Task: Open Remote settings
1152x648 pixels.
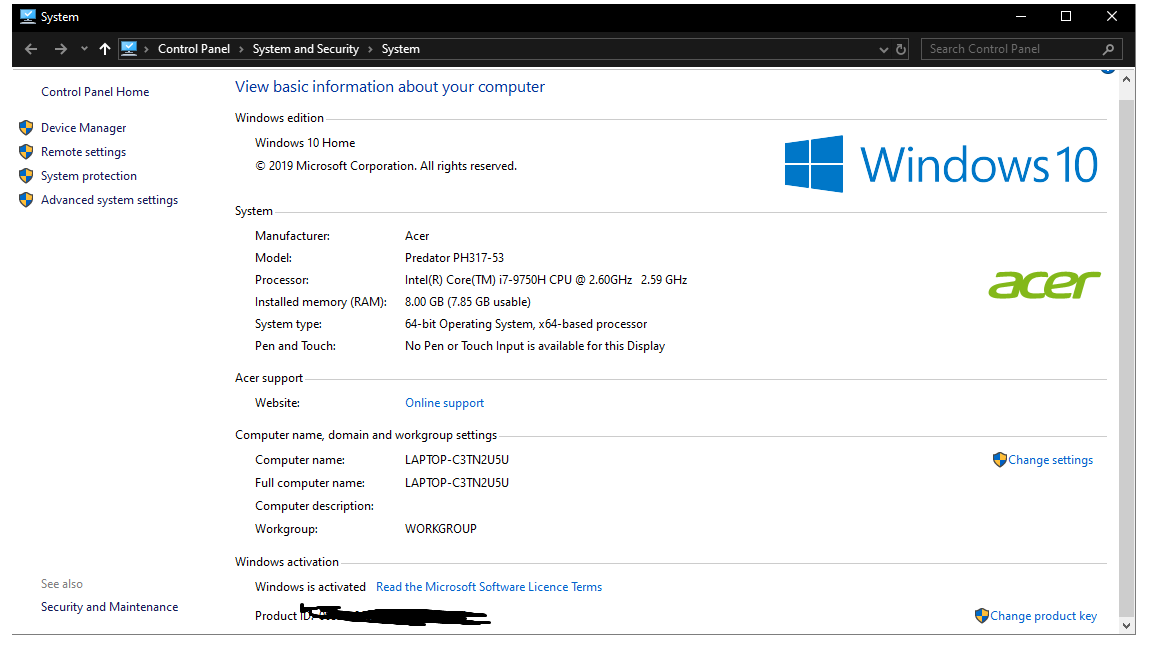Action: [x=83, y=152]
